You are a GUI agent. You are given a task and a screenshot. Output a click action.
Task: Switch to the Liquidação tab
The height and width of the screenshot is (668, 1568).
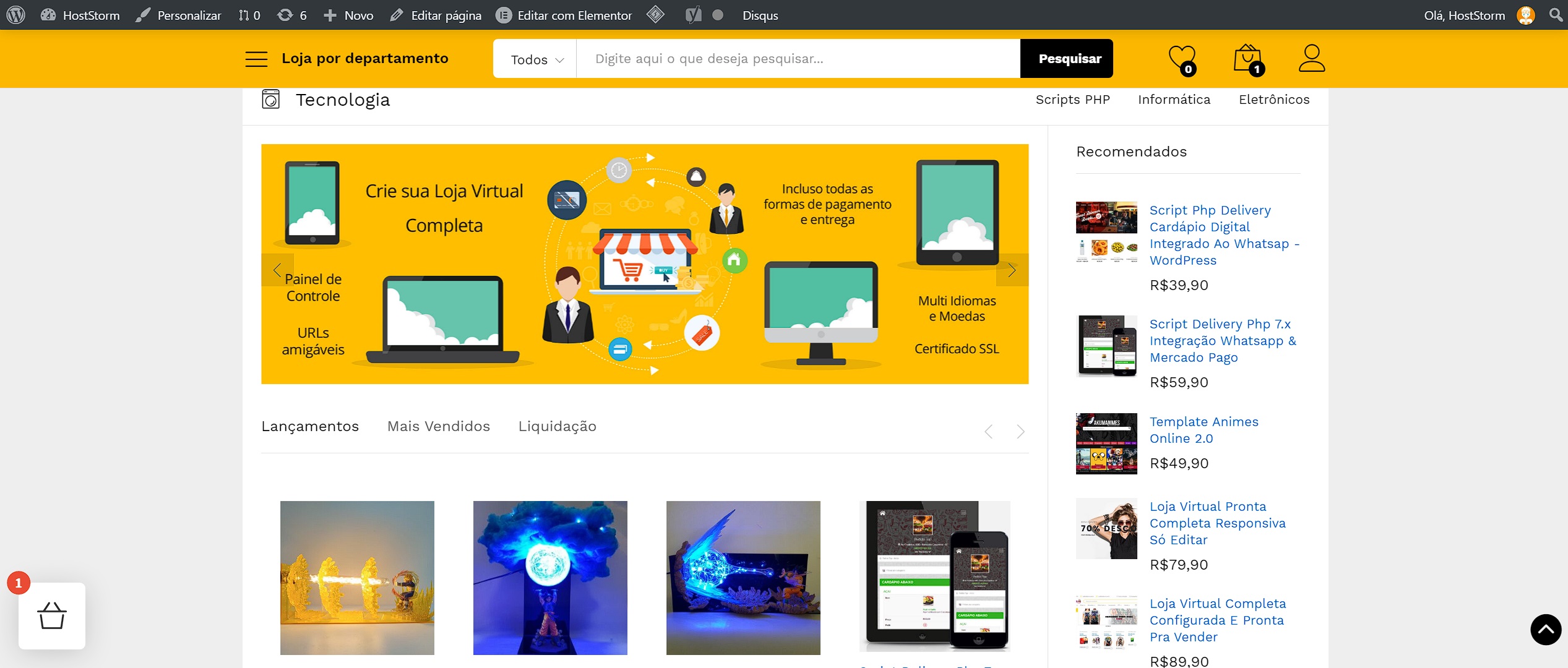(557, 426)
